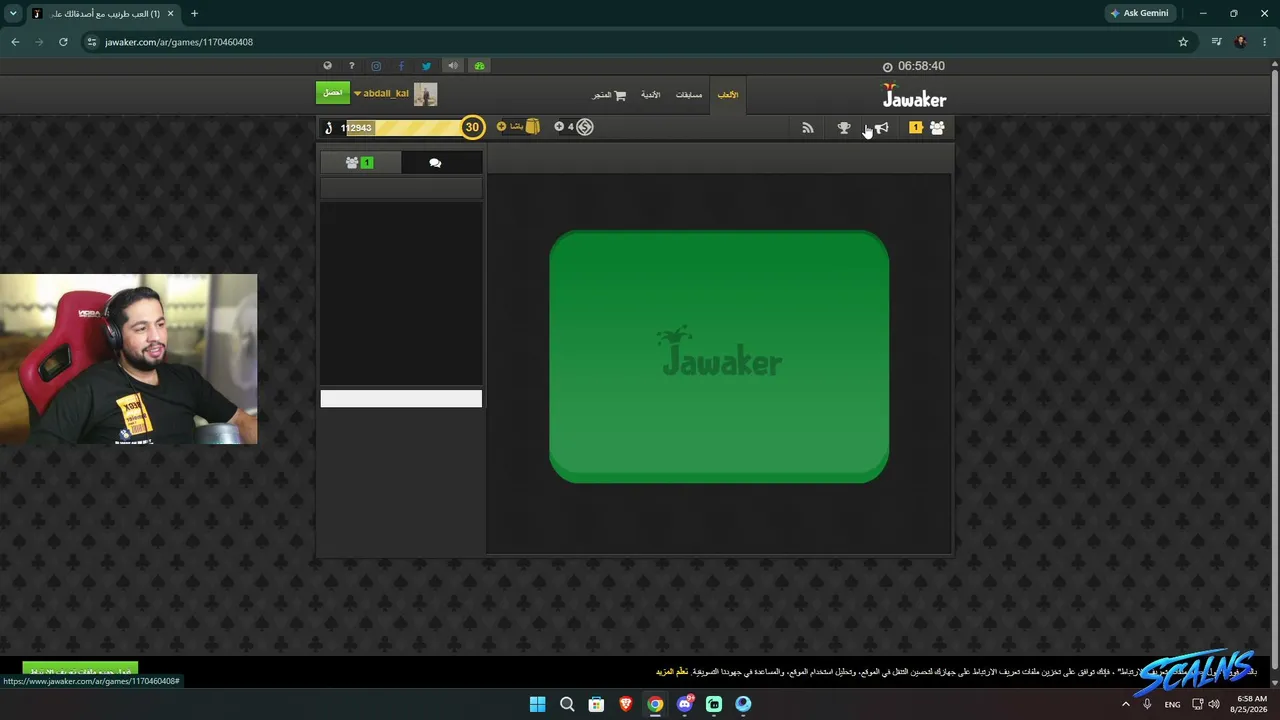This screenshot has height=720, width=1280.
Task: Open the المتجر store tab
Action: tap(609, 95)
